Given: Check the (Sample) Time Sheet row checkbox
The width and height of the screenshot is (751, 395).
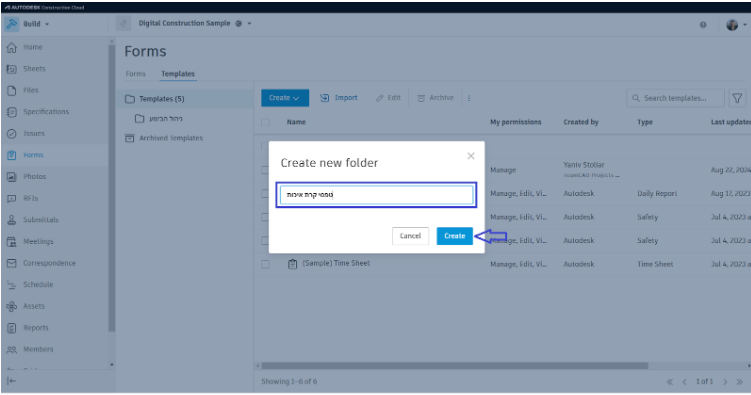Looking at the screenshot, I should tap(265, 264).
